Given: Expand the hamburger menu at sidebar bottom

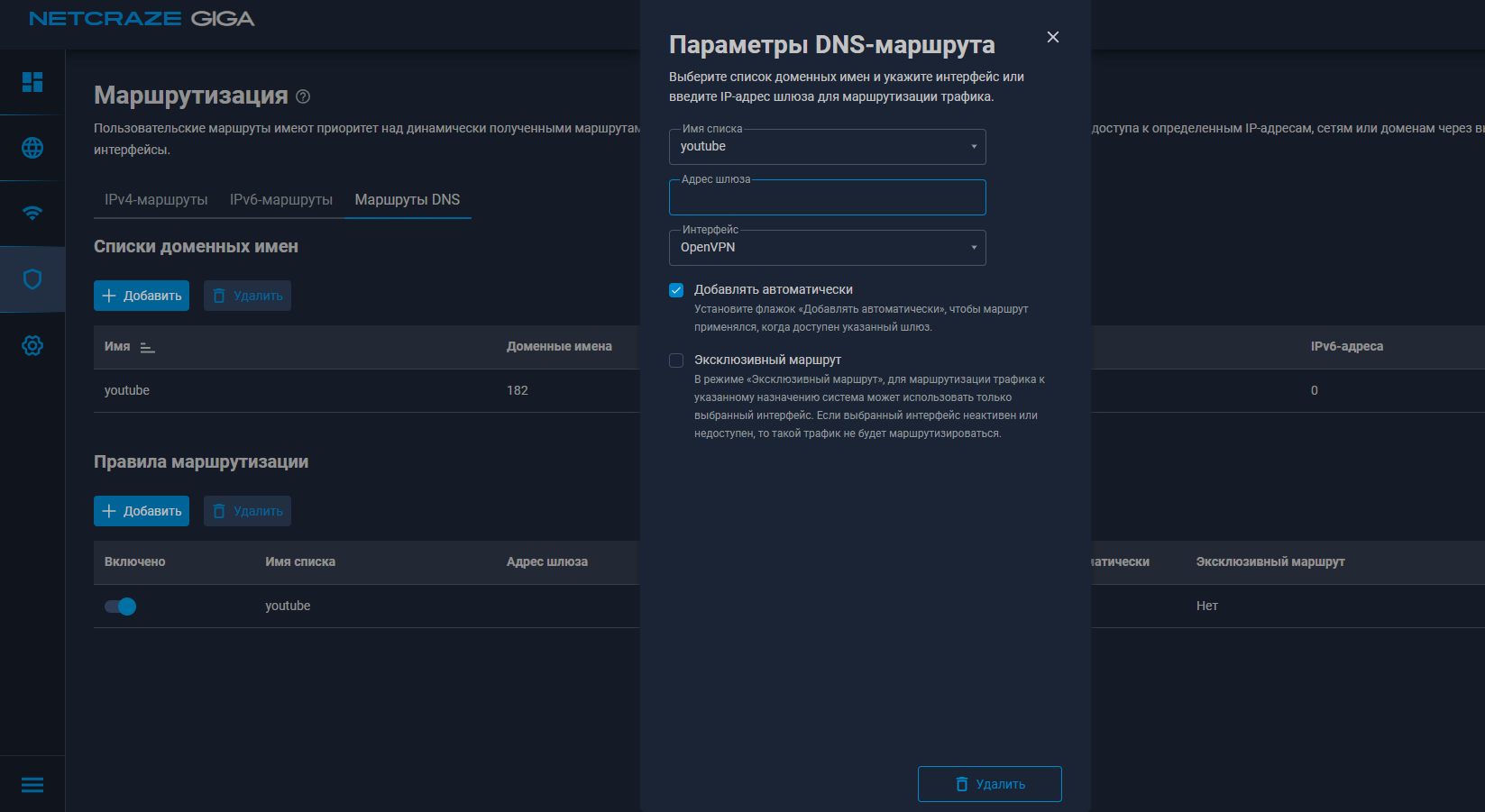Looking at the screenshot, I should (x=32, y=785).
